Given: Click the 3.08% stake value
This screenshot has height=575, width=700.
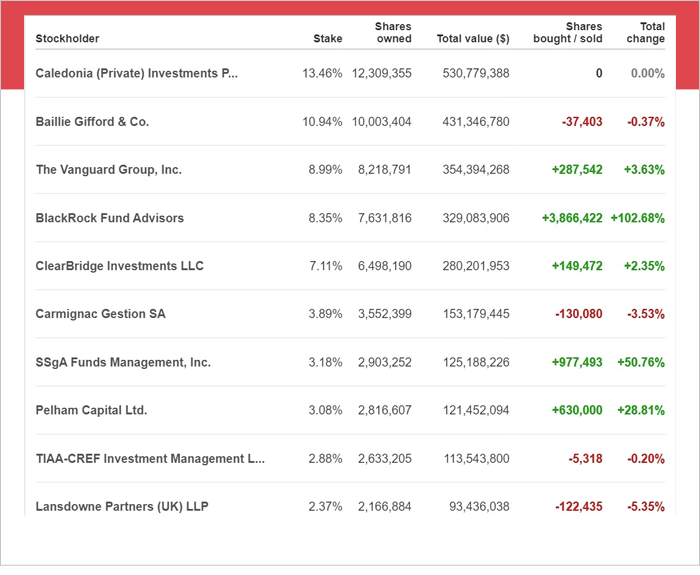Looking at the screenshot, I should 325,410.
